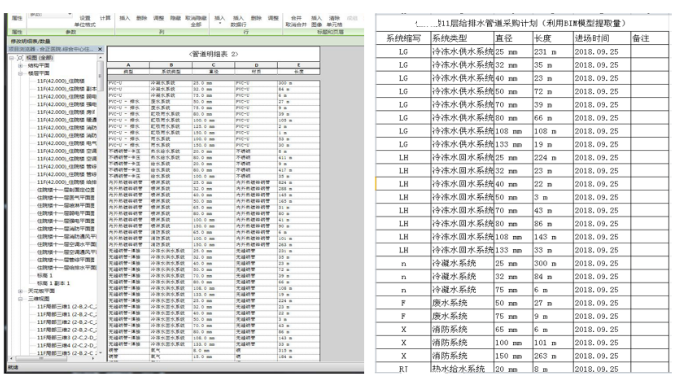Screen dimensions: 680x383
Task: Click the 就绪 status bar text
Action: [x=13, y=368]
